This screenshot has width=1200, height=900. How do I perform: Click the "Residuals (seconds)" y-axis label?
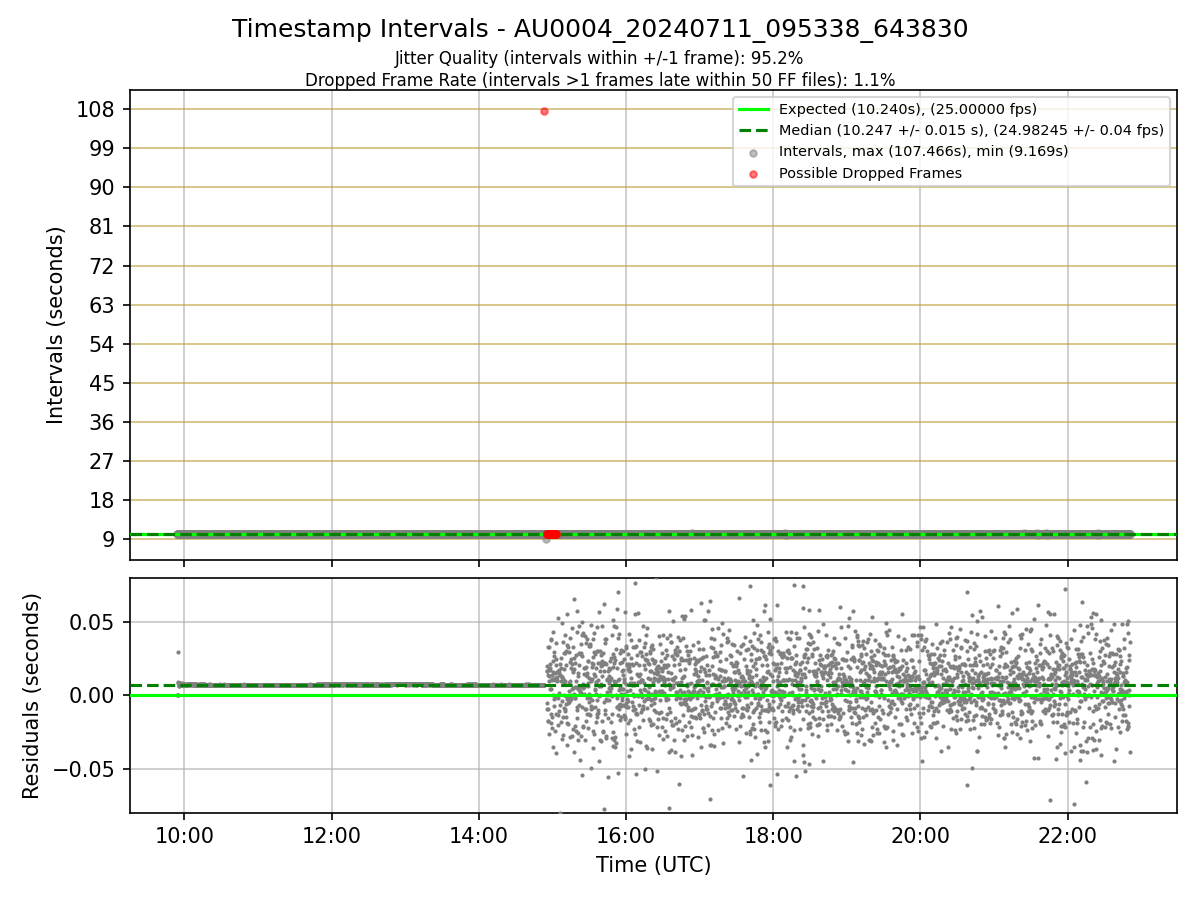[32, 696]
